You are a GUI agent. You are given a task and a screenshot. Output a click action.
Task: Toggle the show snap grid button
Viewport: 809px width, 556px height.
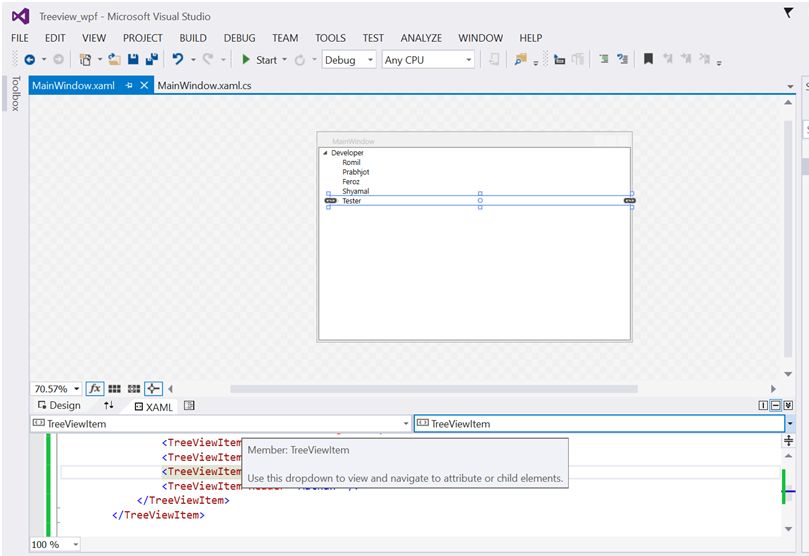tap(115, 389)
